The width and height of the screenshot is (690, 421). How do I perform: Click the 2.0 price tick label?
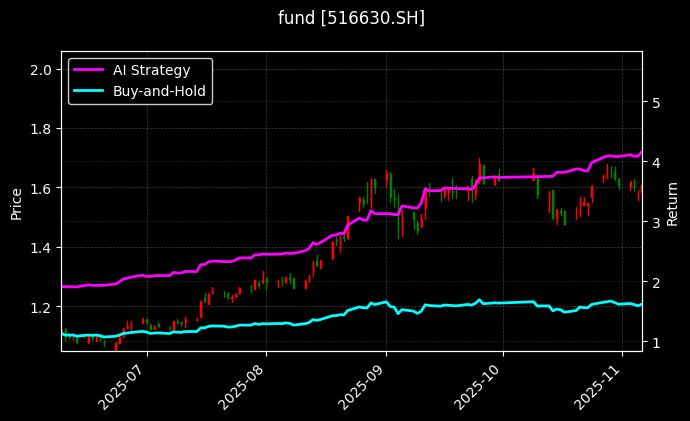[42, 70]
